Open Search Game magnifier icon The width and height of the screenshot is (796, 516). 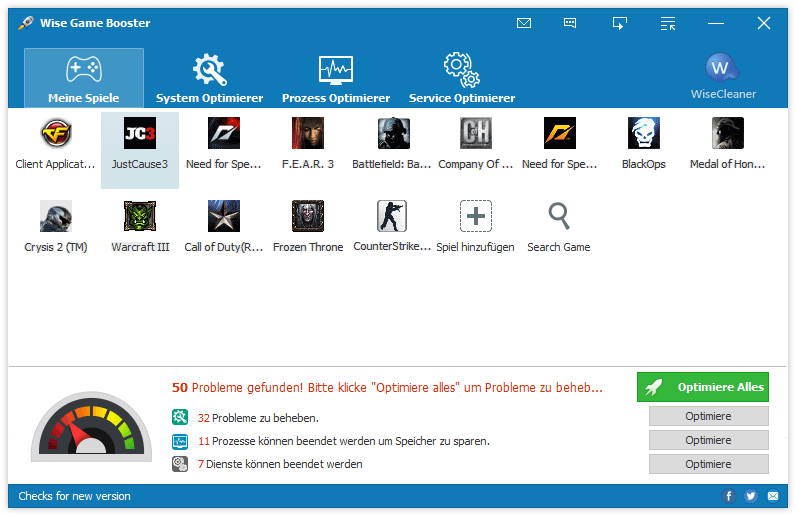point(559,217)
